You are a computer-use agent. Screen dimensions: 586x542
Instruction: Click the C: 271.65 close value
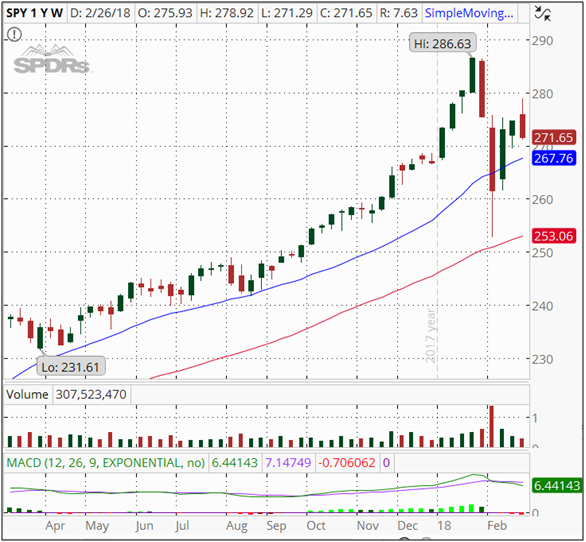tap(346, 13)
